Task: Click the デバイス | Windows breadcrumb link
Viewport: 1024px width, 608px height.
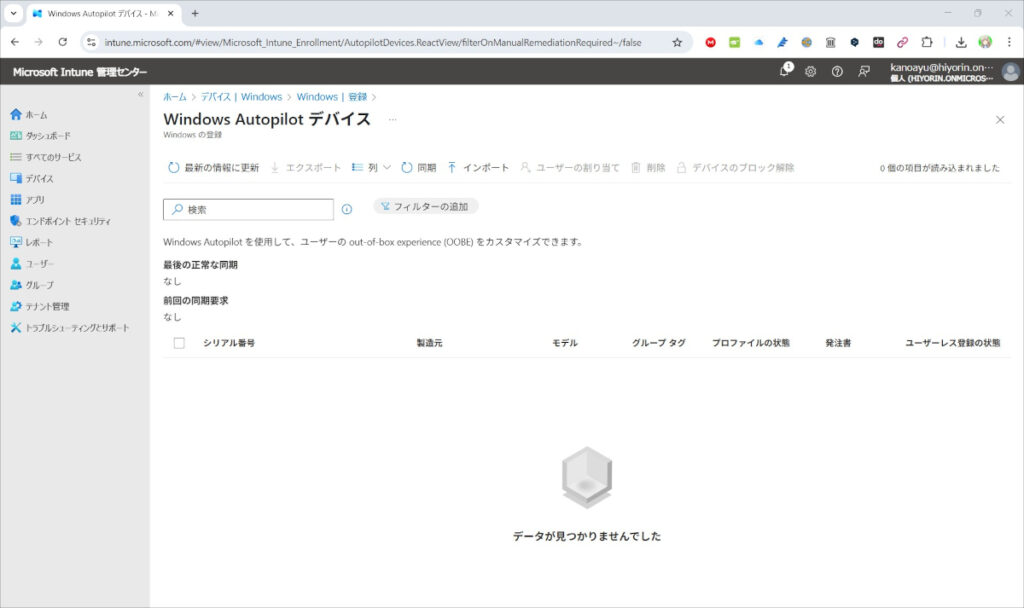Action: coord(242,97)
